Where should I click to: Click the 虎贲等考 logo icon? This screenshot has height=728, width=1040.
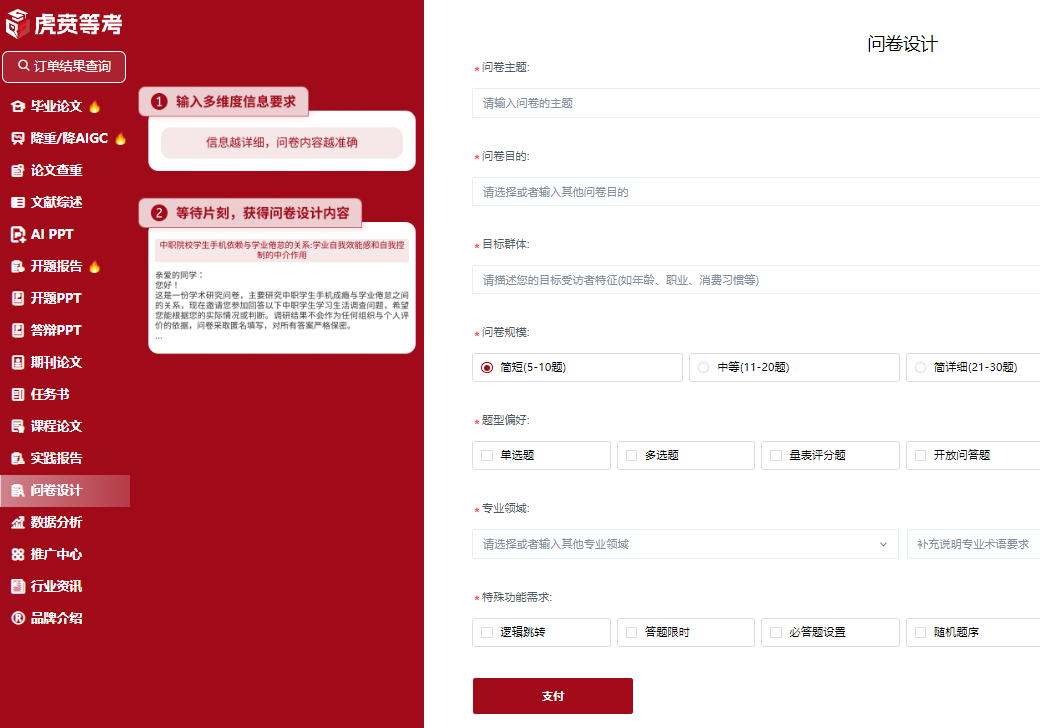pyautogui.click(x=17, y=24)
